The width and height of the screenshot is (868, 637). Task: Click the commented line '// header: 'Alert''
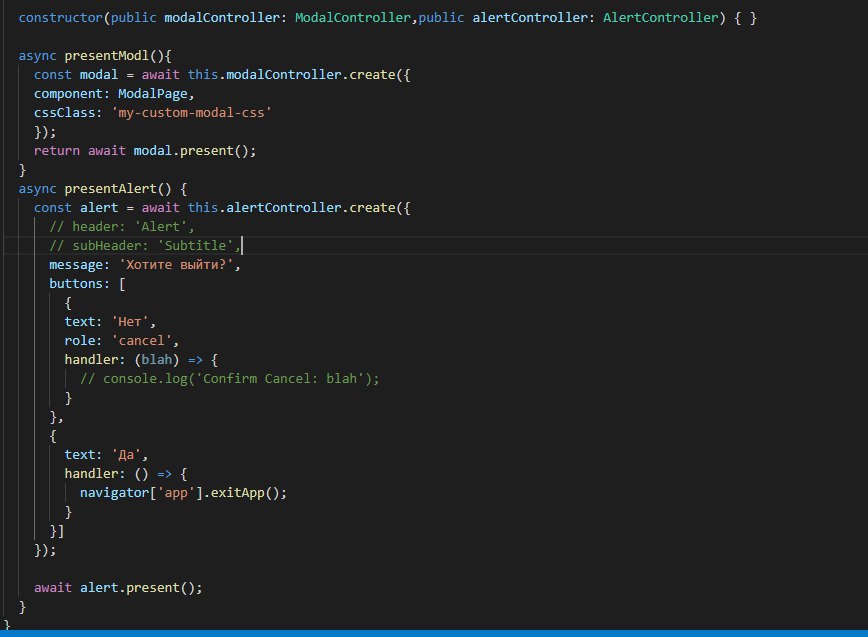click(x=122, y=226)
